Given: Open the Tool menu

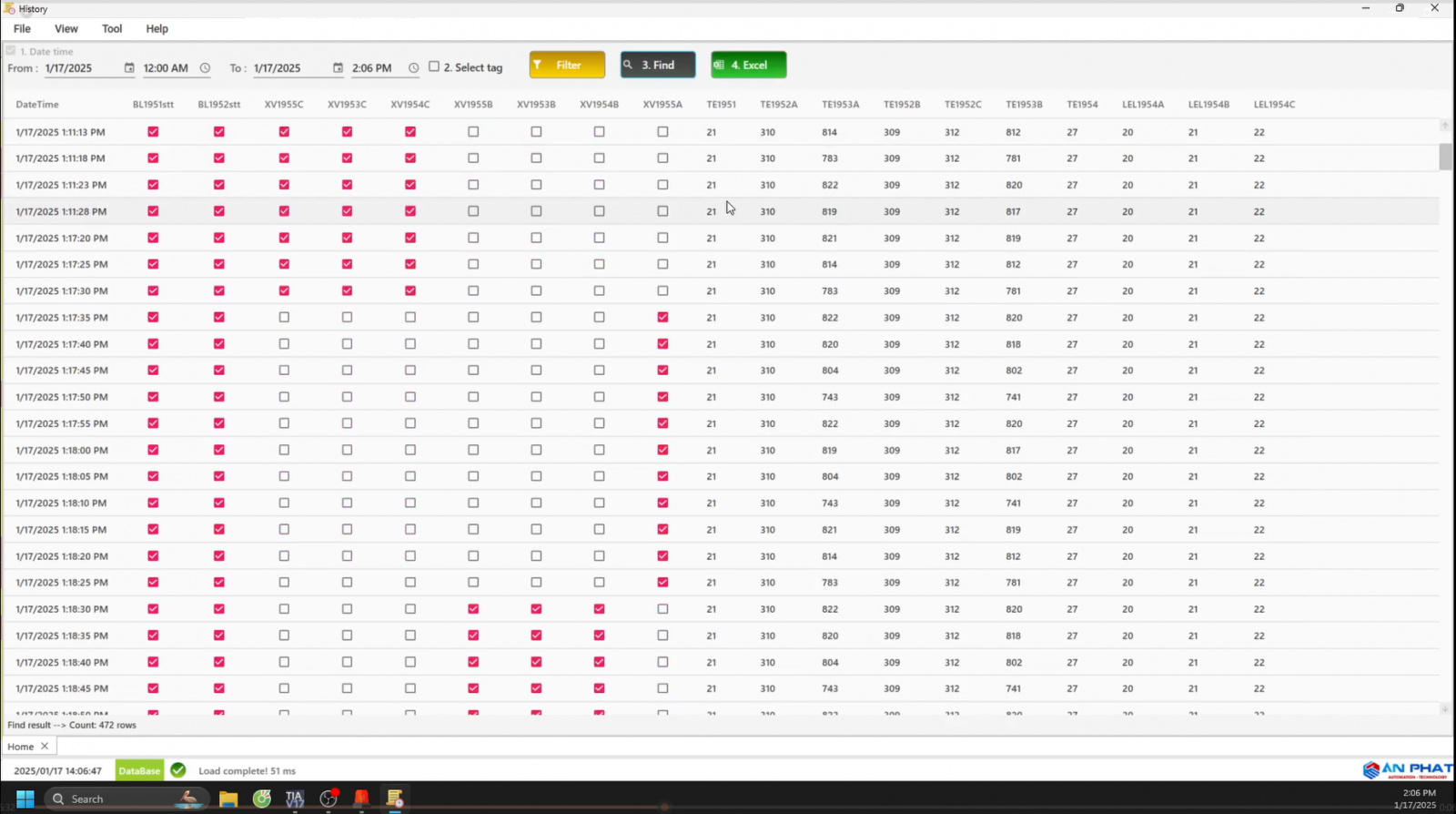Looking at the screenshot, I should coord(112,29).
